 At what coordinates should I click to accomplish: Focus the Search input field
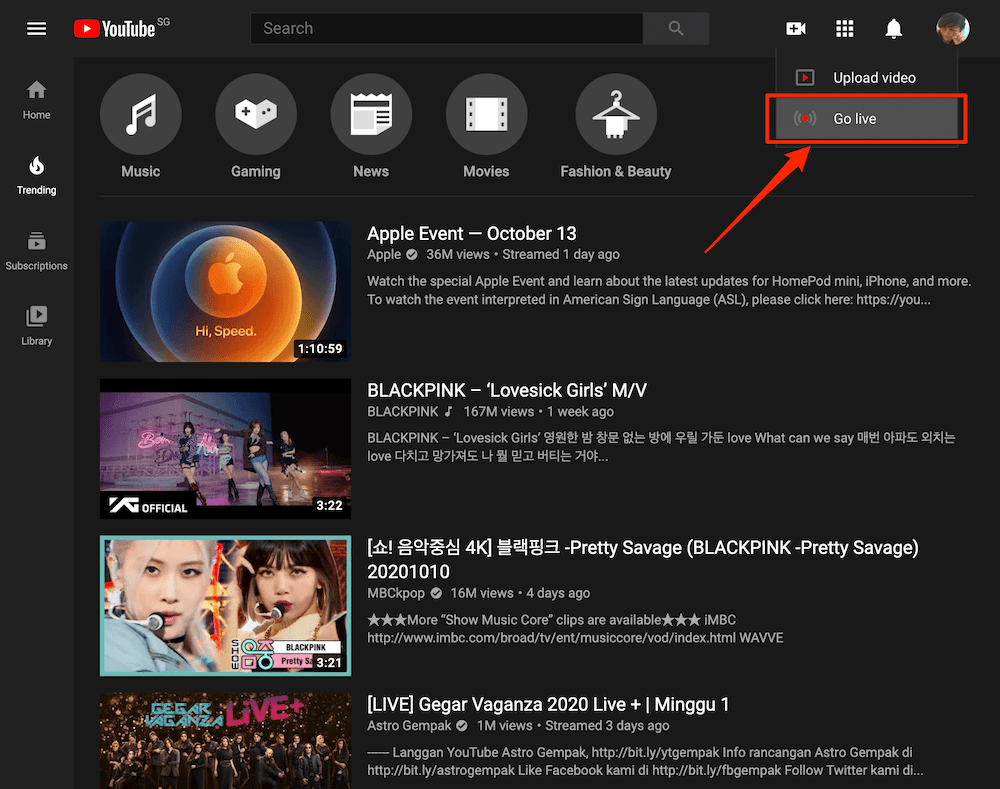click(x=446, y=29)
